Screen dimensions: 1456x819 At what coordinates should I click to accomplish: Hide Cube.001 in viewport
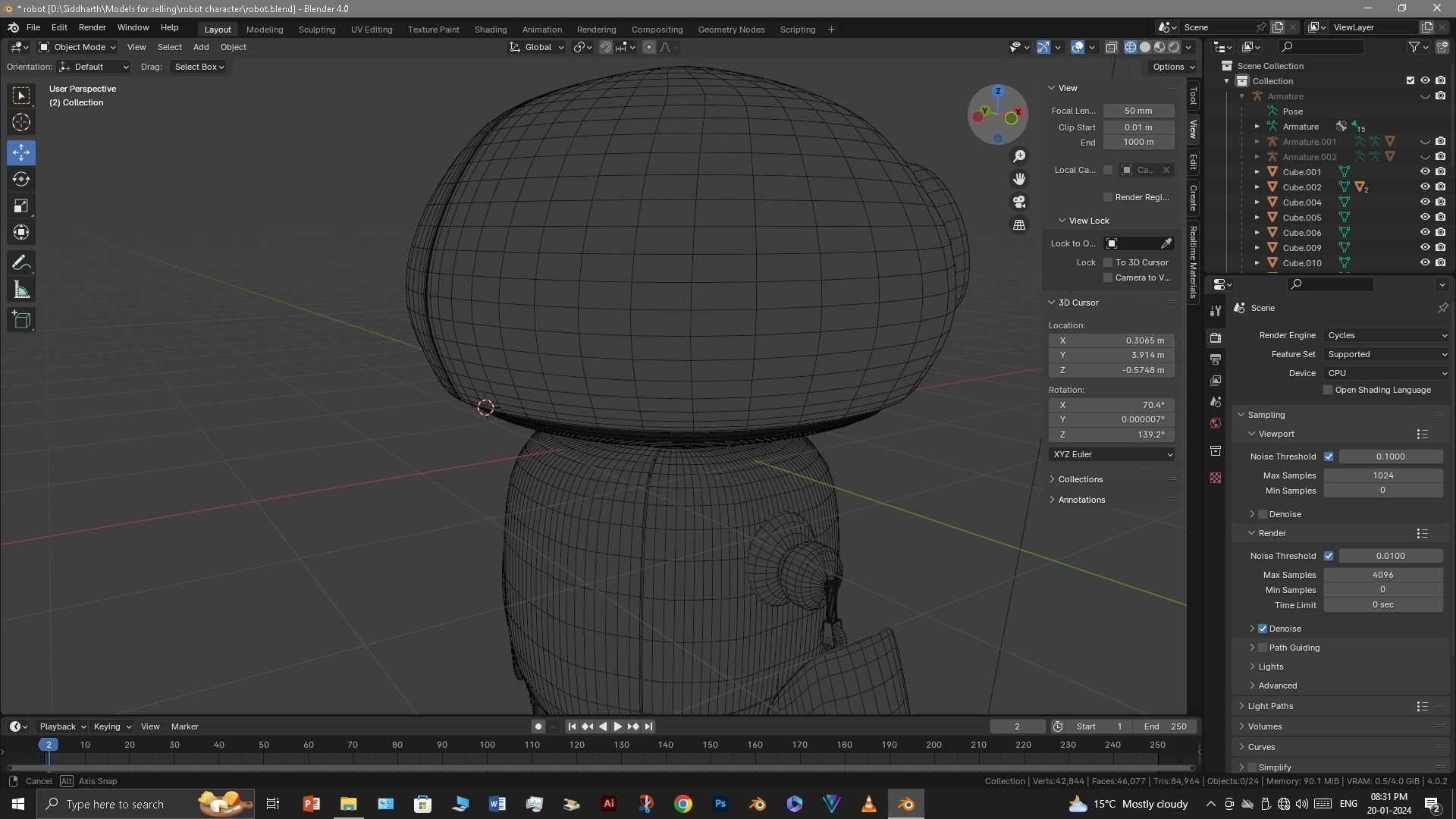click(1425, 172)
